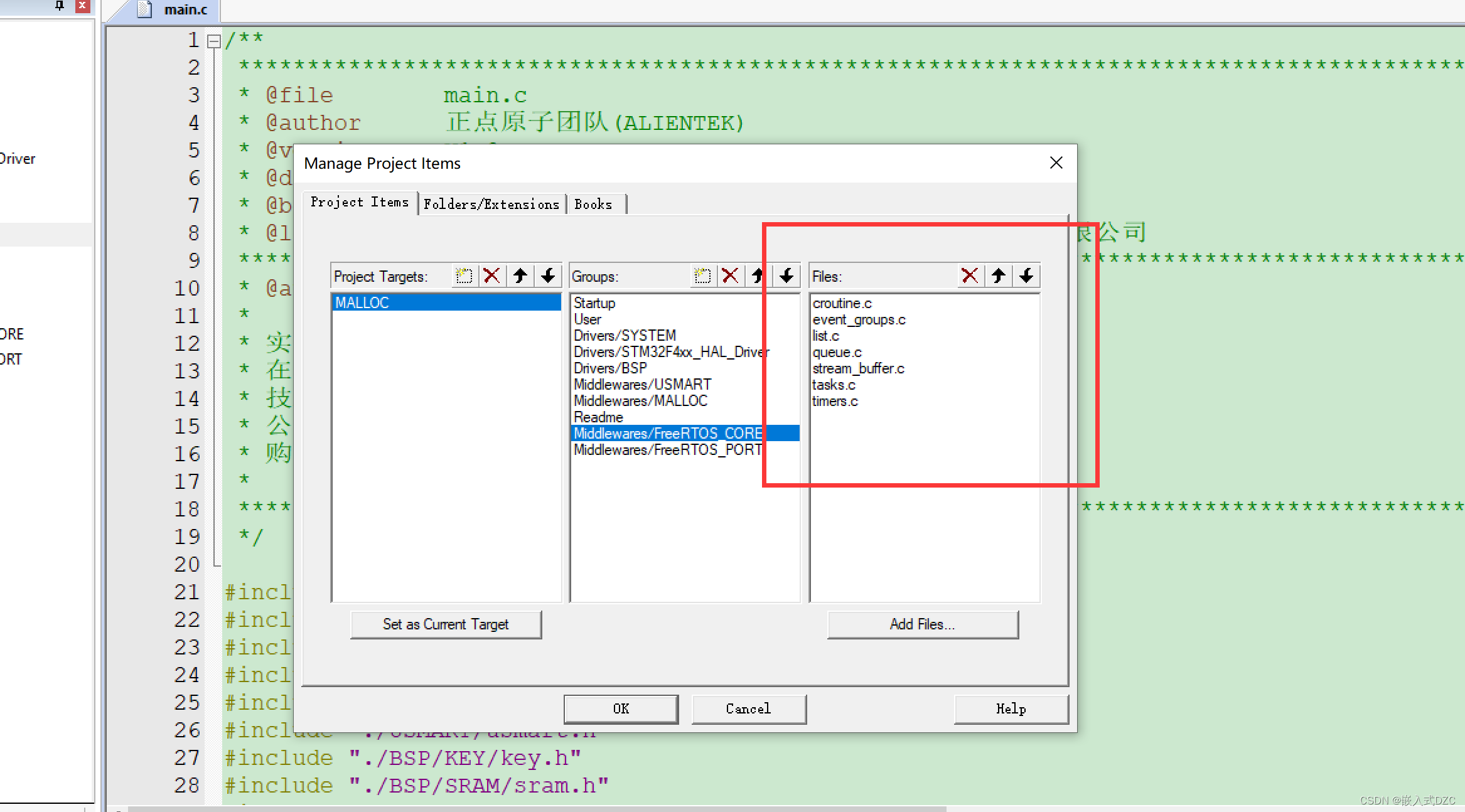Screen dimensions: 1465x812
Task: Click New Project Target icon
Action: 464,276
